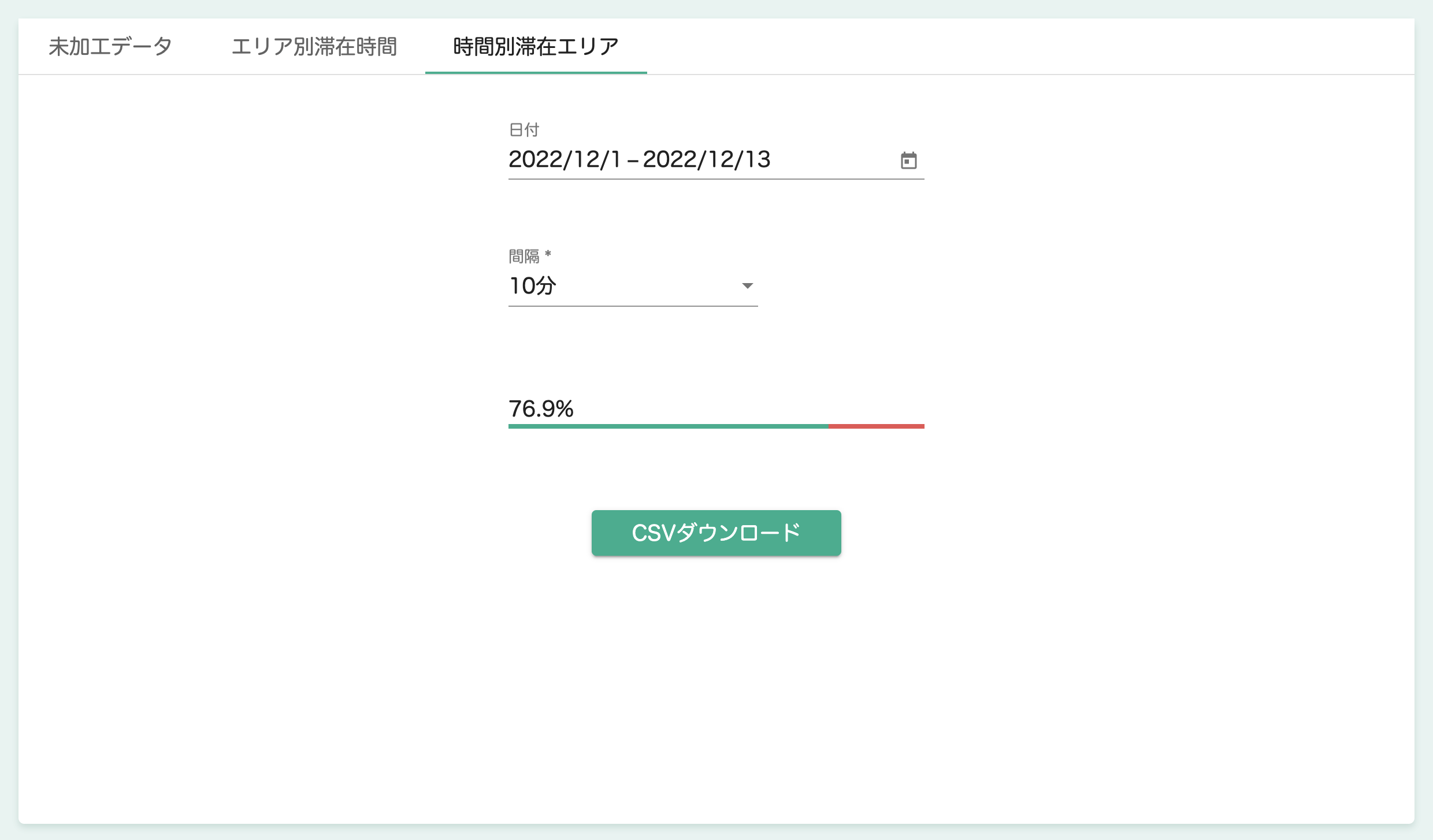
Task: Select the 時間別滞在エリア tab
Action: tap(536, 47)
